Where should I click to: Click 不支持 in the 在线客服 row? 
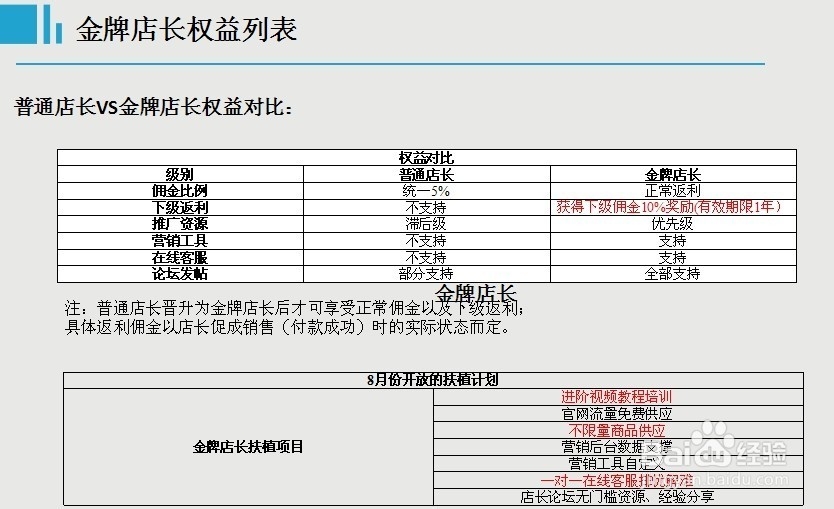tap(427, 257)
